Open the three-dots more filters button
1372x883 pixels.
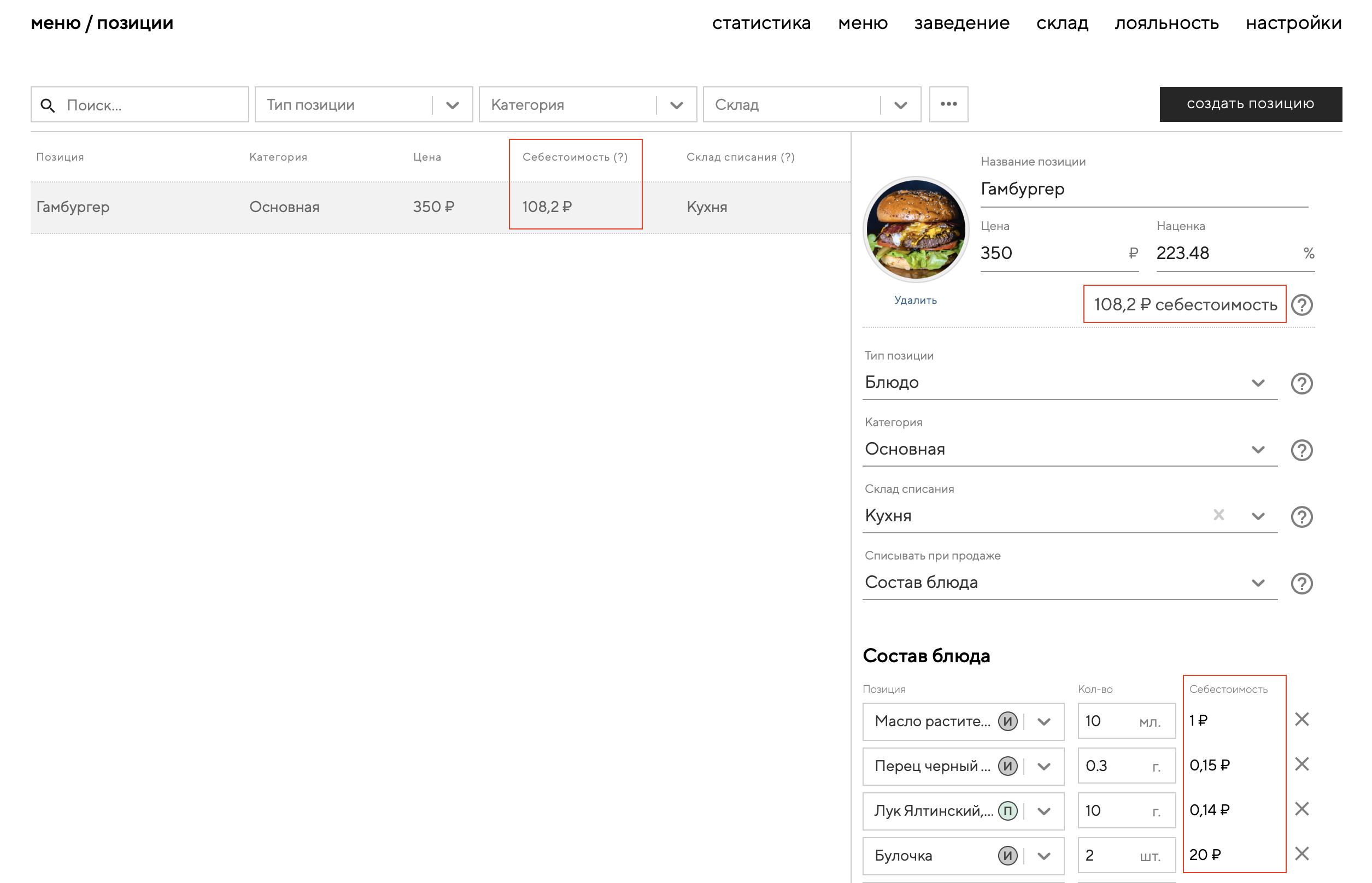coord(948,104)
